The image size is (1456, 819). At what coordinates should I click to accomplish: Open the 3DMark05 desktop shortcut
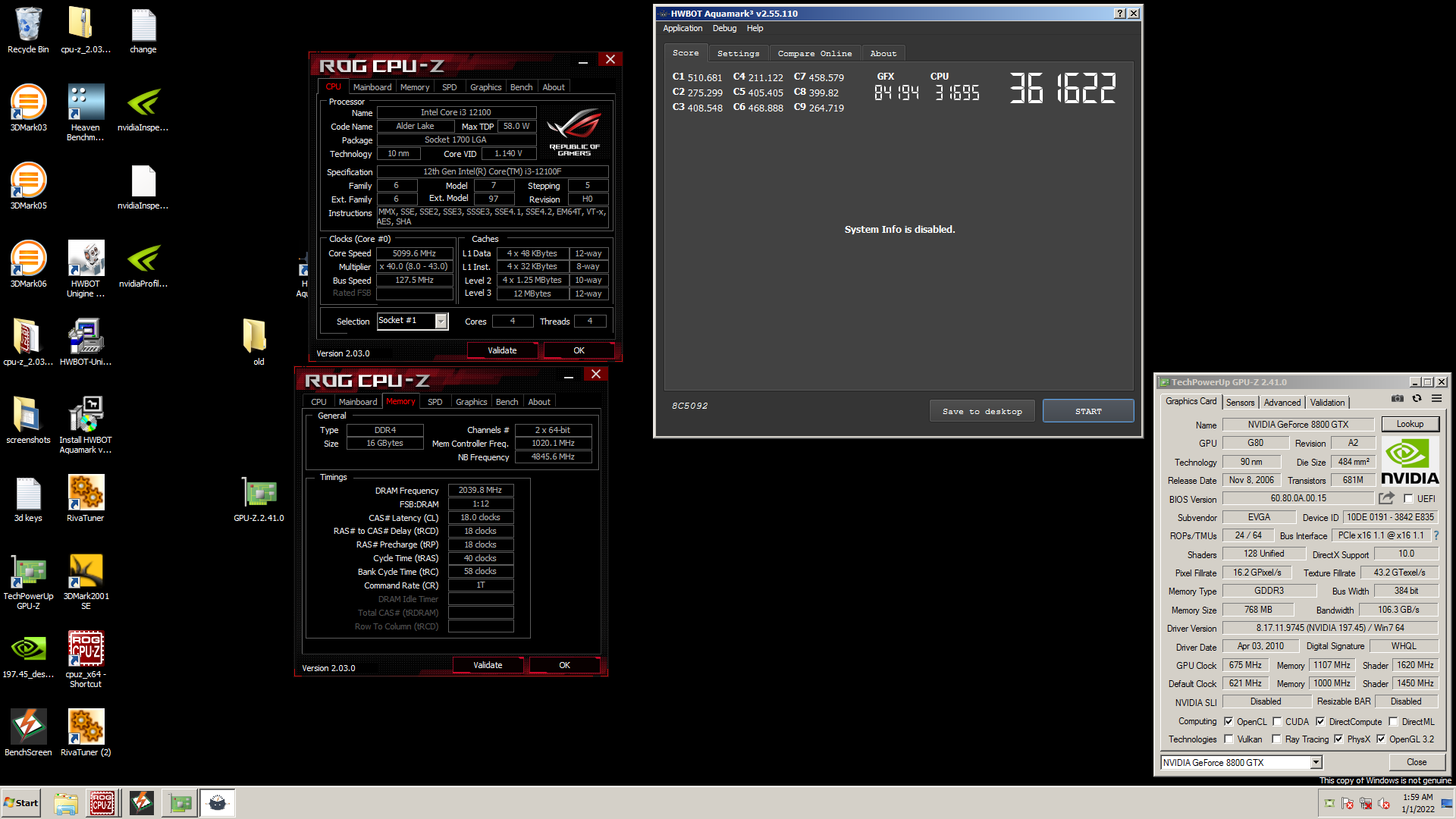(28, 187)
